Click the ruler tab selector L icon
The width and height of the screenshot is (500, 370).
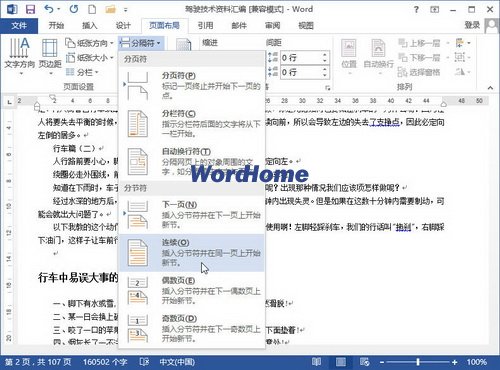point(9,102)
